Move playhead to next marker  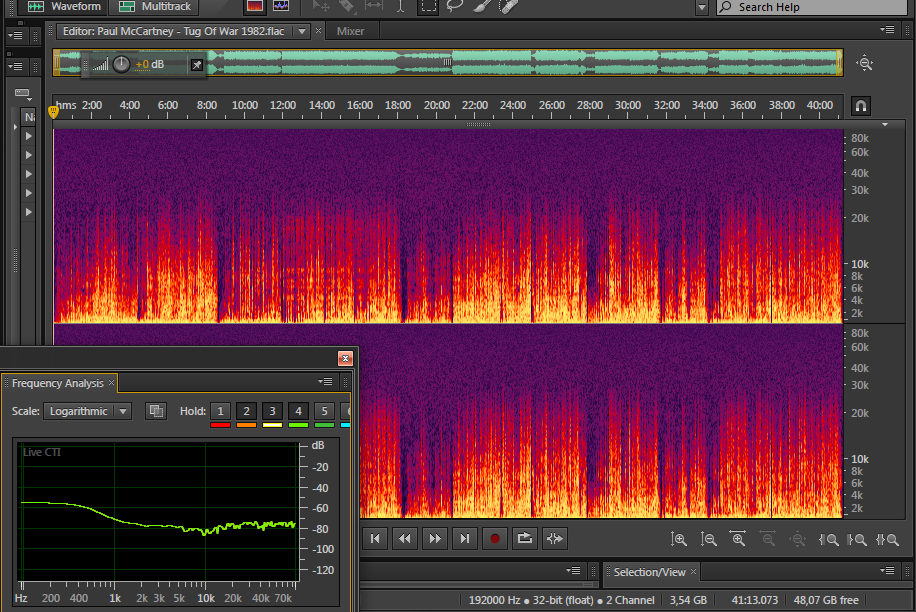464,538
